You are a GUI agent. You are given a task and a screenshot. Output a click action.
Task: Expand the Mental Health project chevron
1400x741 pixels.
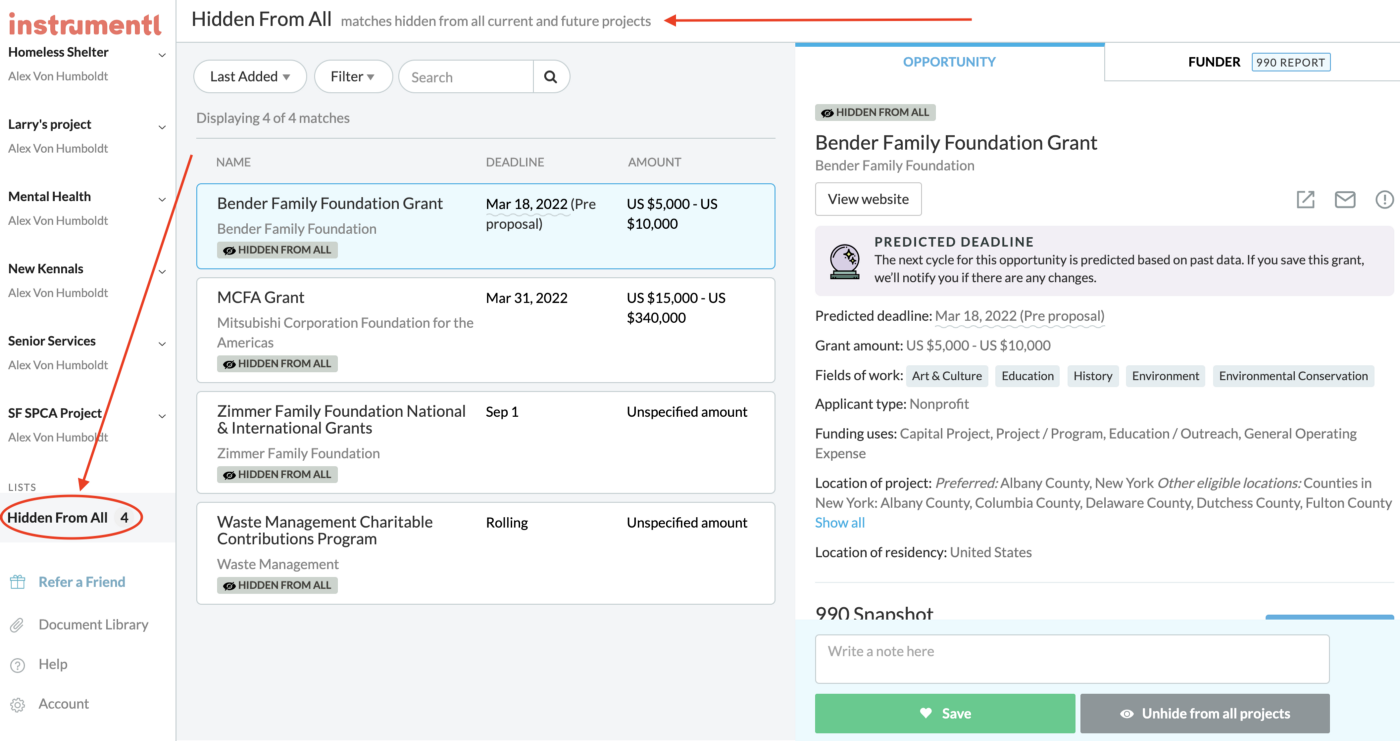click(x=162, y=199)
